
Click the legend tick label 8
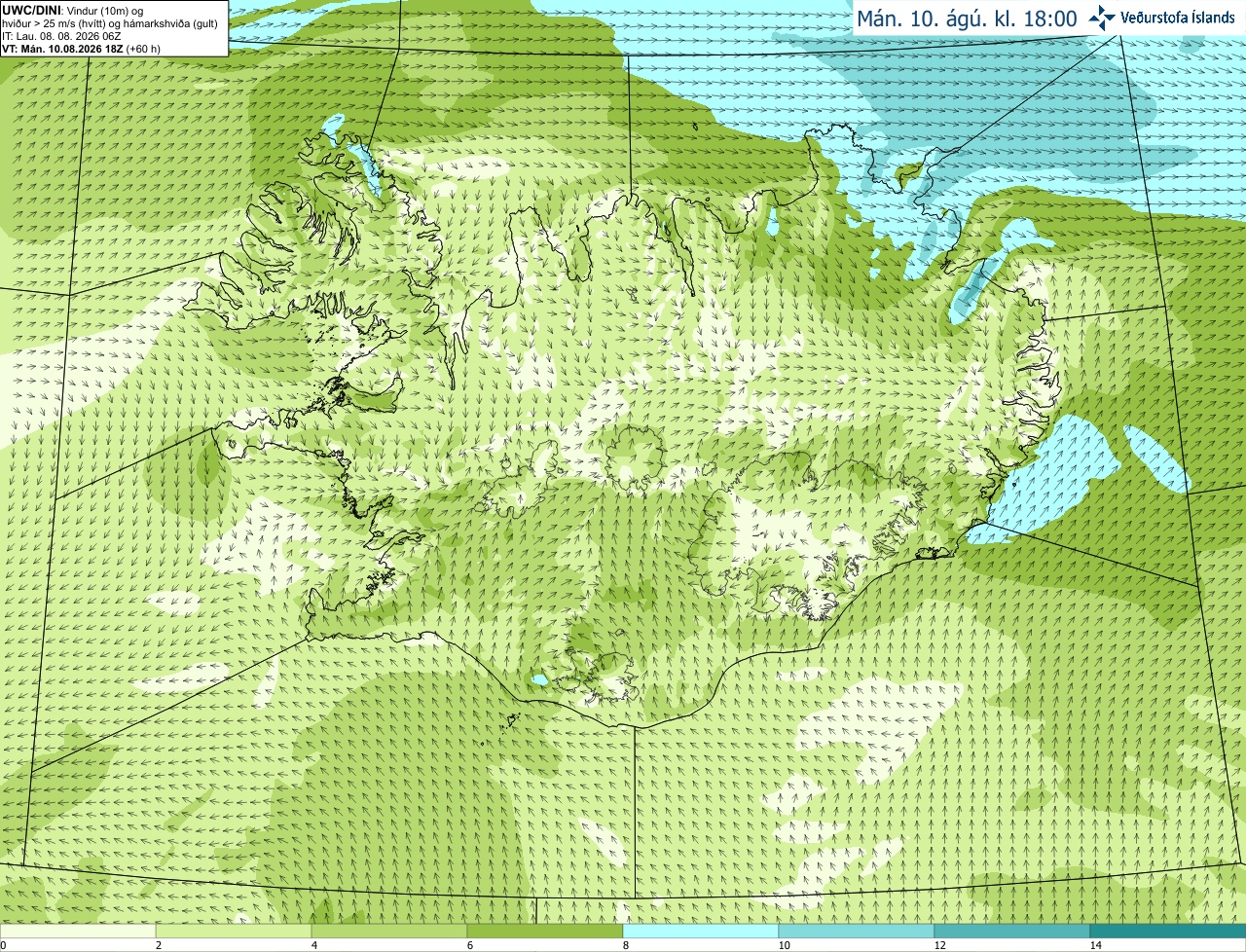click(x=626, y=945)
